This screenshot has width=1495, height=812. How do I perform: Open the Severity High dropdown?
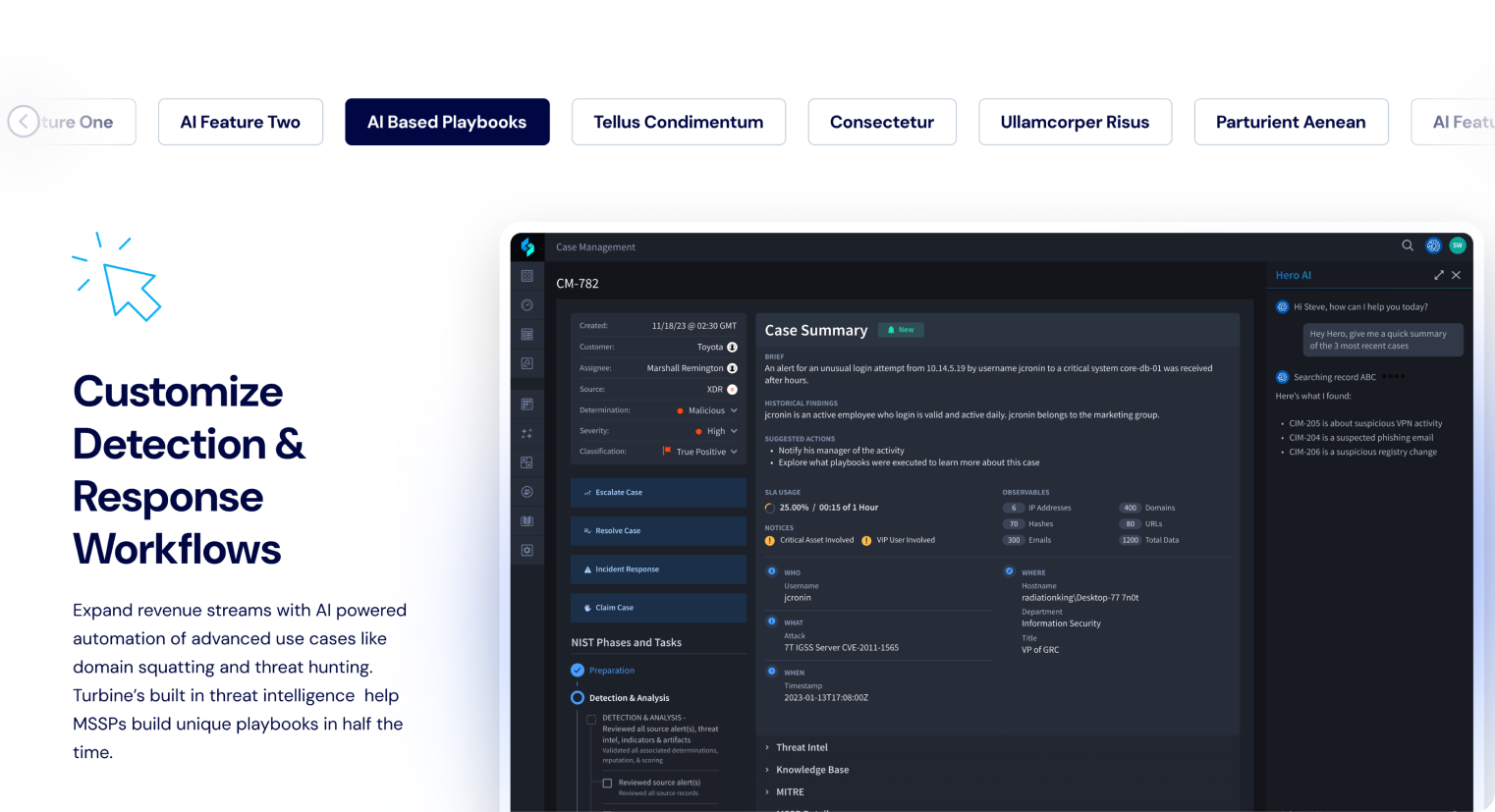click(x=716, y=431)
